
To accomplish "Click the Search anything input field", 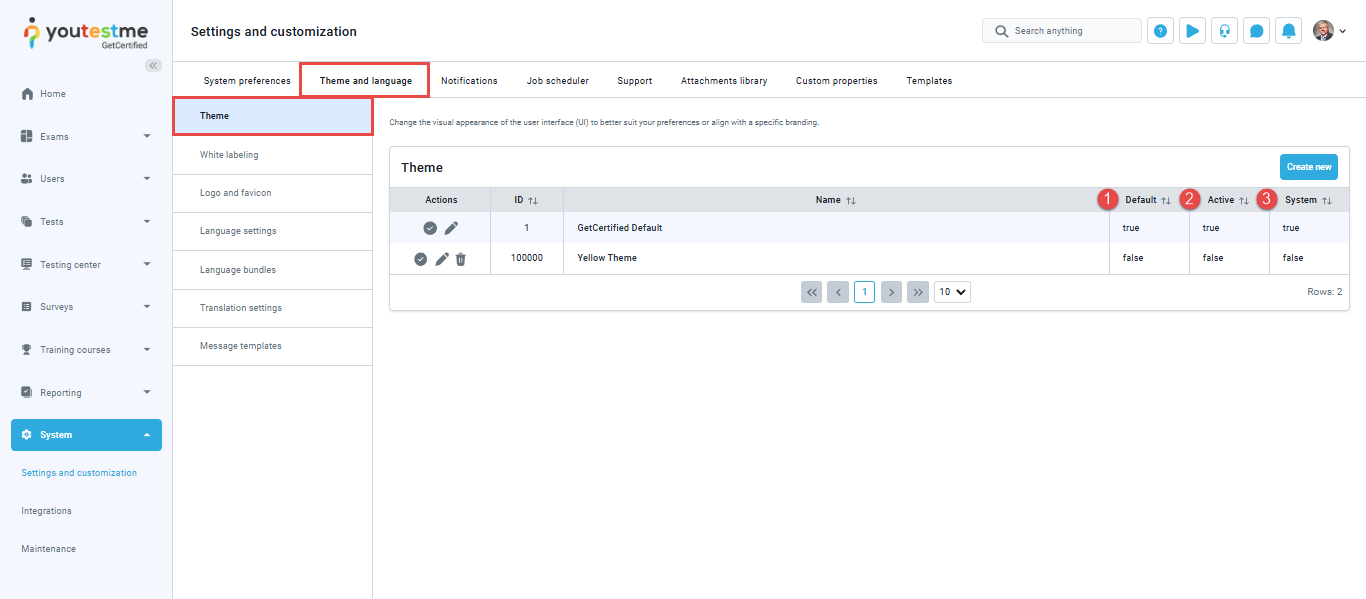I will 1070,31.
